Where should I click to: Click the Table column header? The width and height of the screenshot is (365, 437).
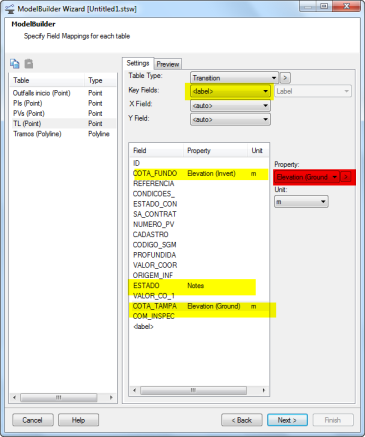tap(47, 80)
